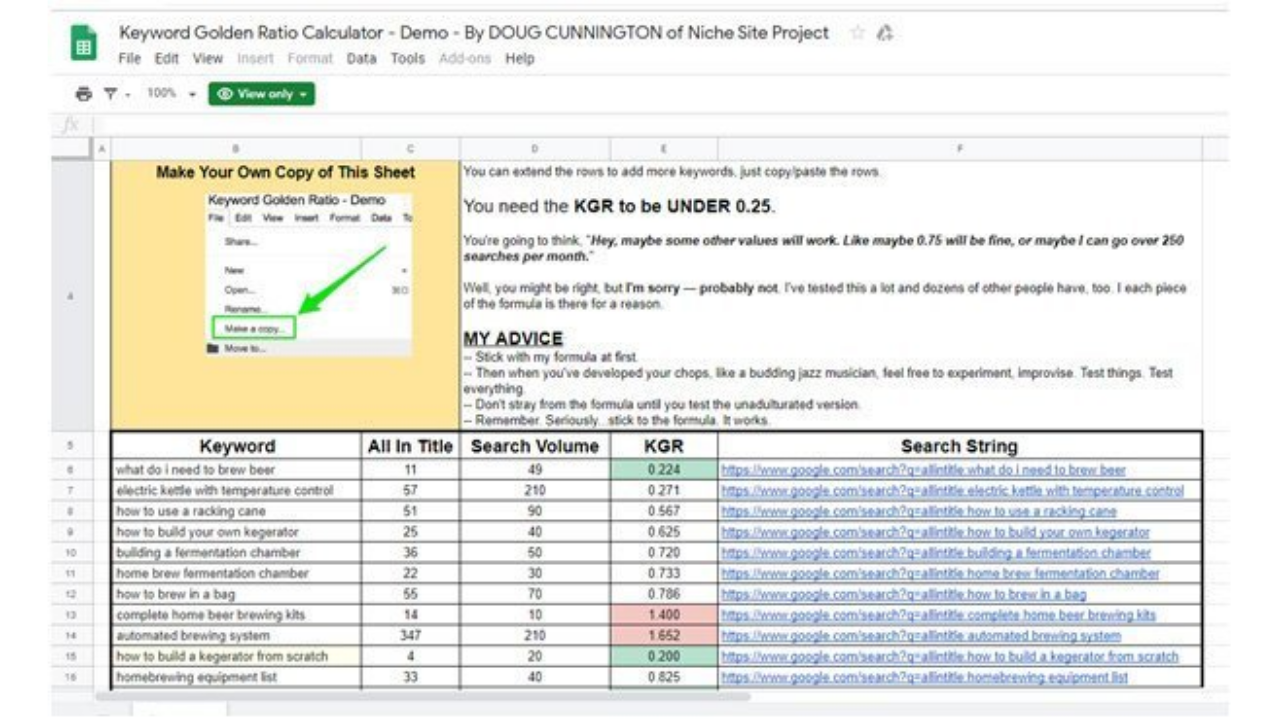The image size is (1280, 720).
Task: Open the View only dropdown button
Action: 261,94
